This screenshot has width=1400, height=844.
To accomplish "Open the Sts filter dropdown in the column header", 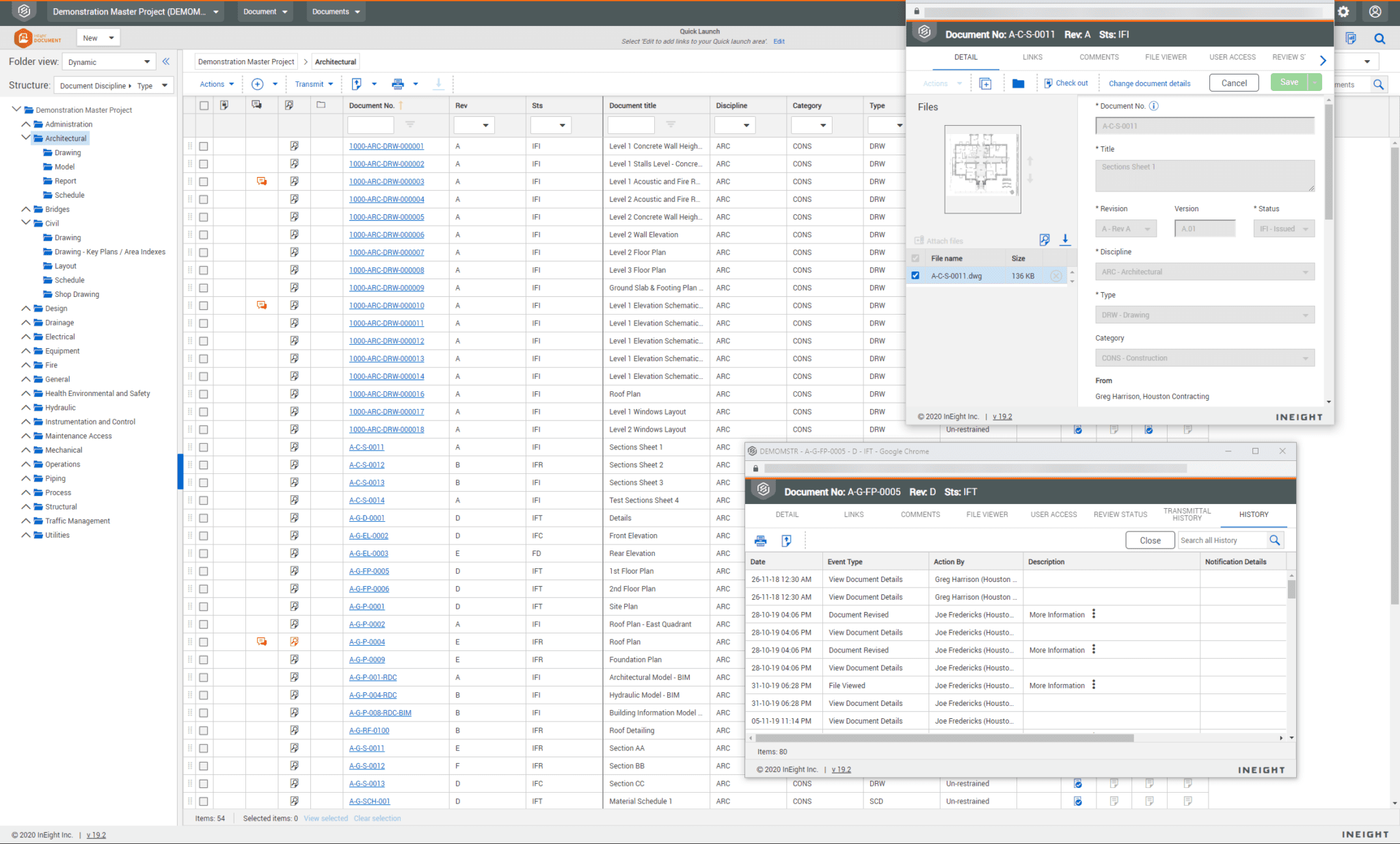I will click(550, 125).
